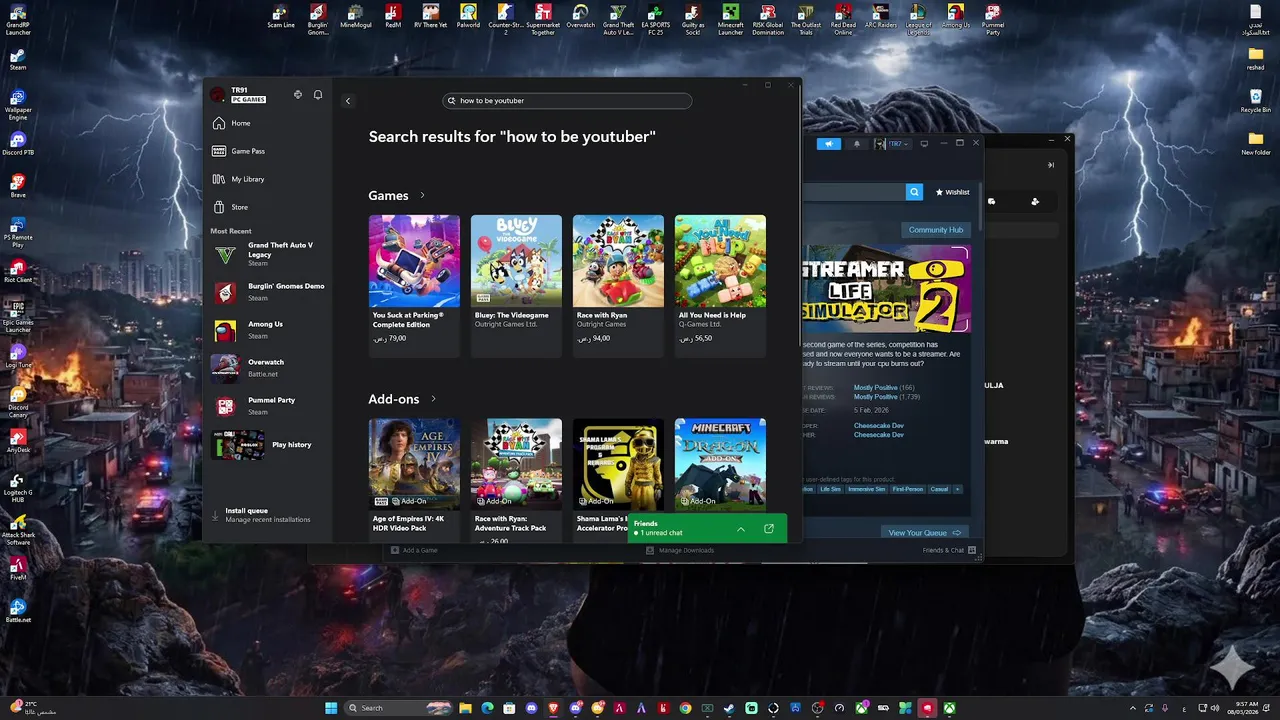Click the back arrow in Xbox app
The width and height of the screenshot is (1280, 720).
point(348,101)
